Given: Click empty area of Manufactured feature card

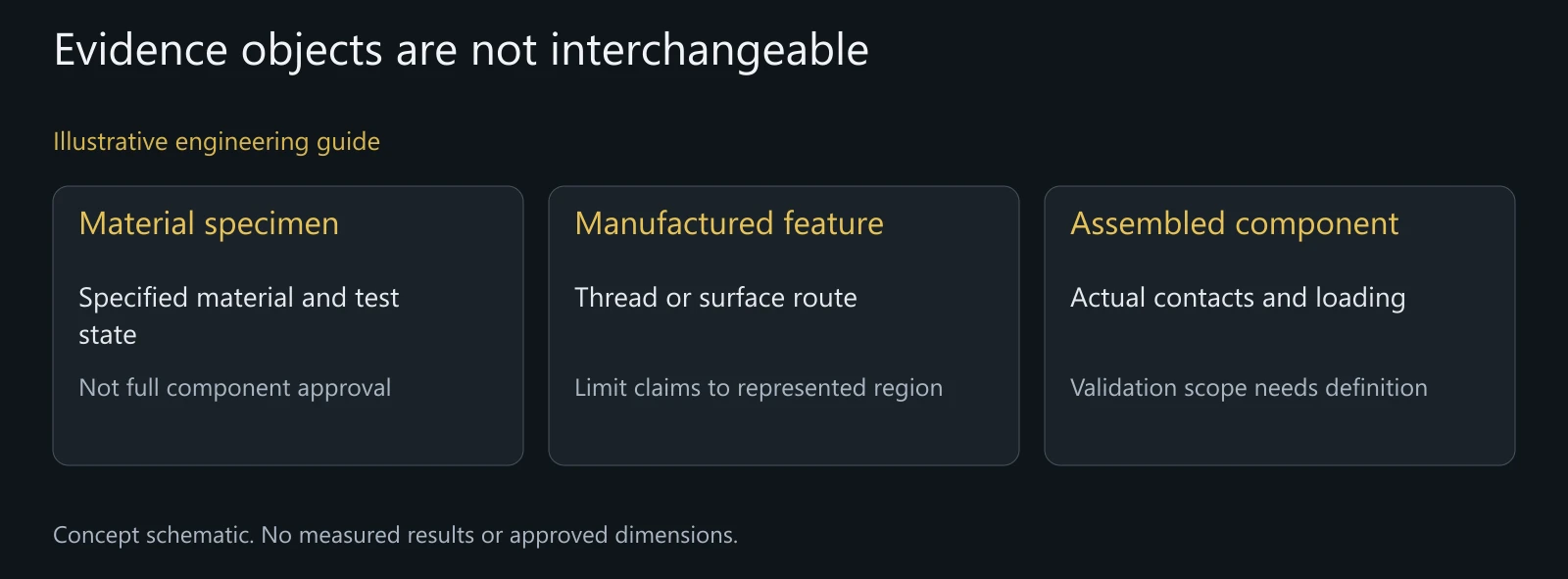Looking at the screenshot, I should [x=784, y=434].
